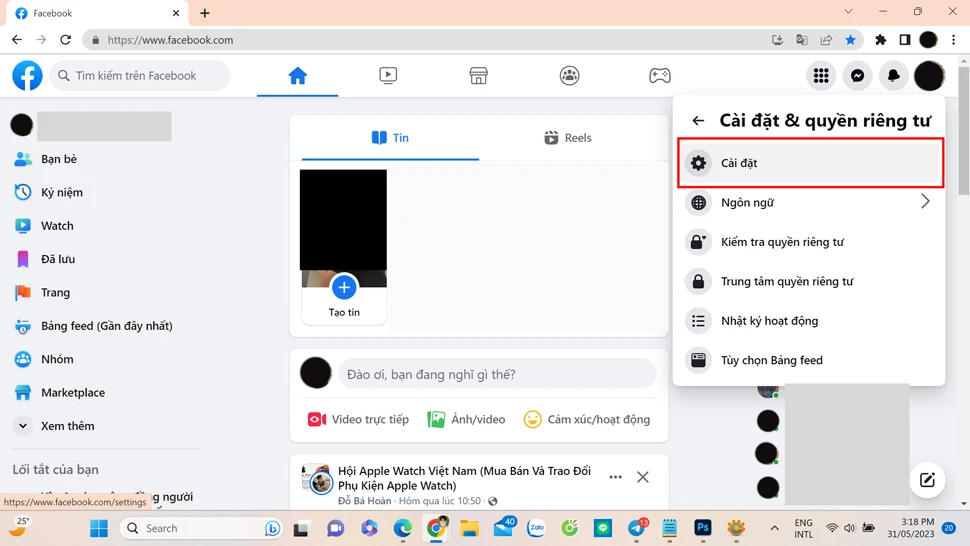Image resolution: width=970 pixels, height=546 pixels.
Task: Open the Groups tab icon
Action: pyautogui.click(x=569, y=75)
